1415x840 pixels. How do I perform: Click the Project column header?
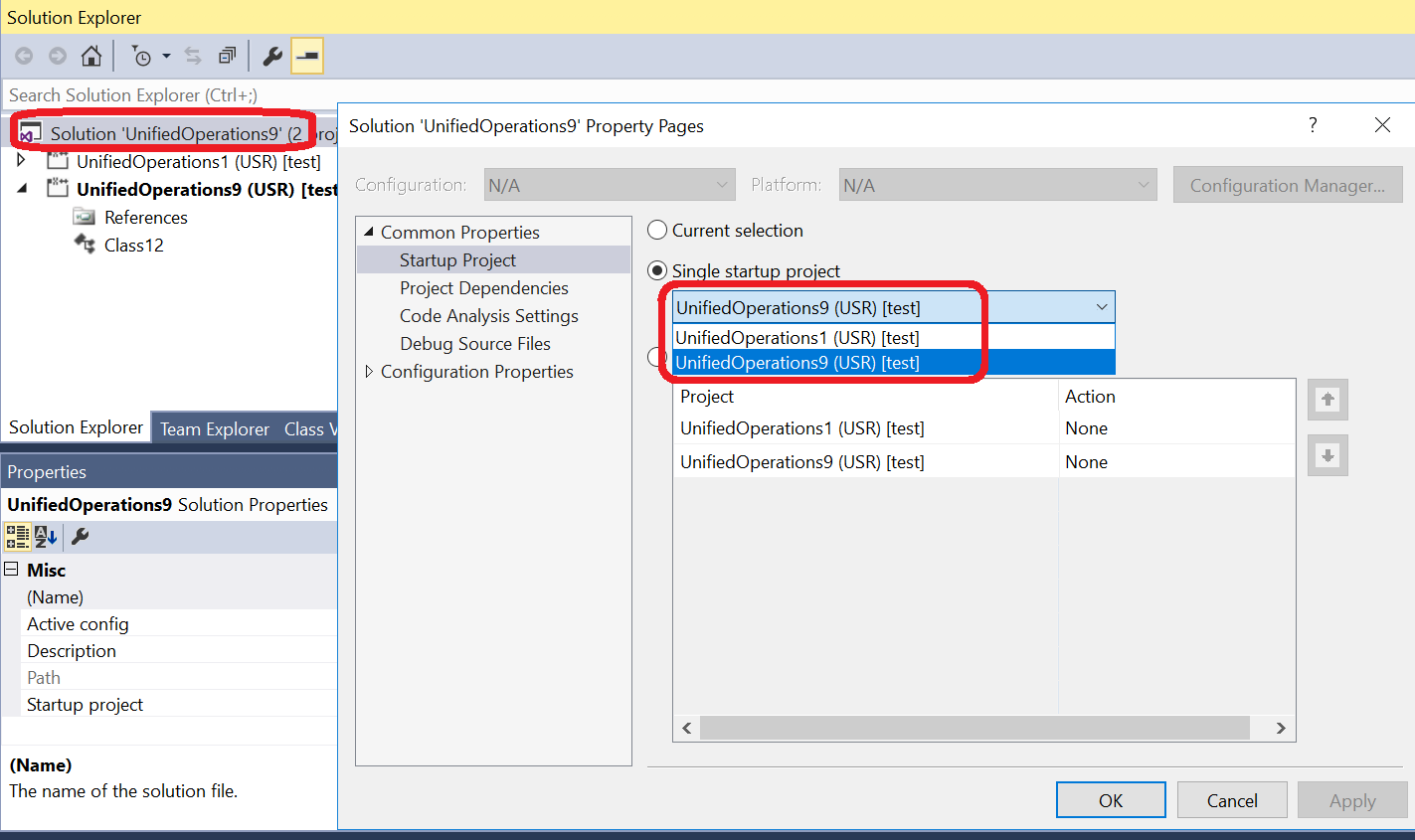click(865, 396)
